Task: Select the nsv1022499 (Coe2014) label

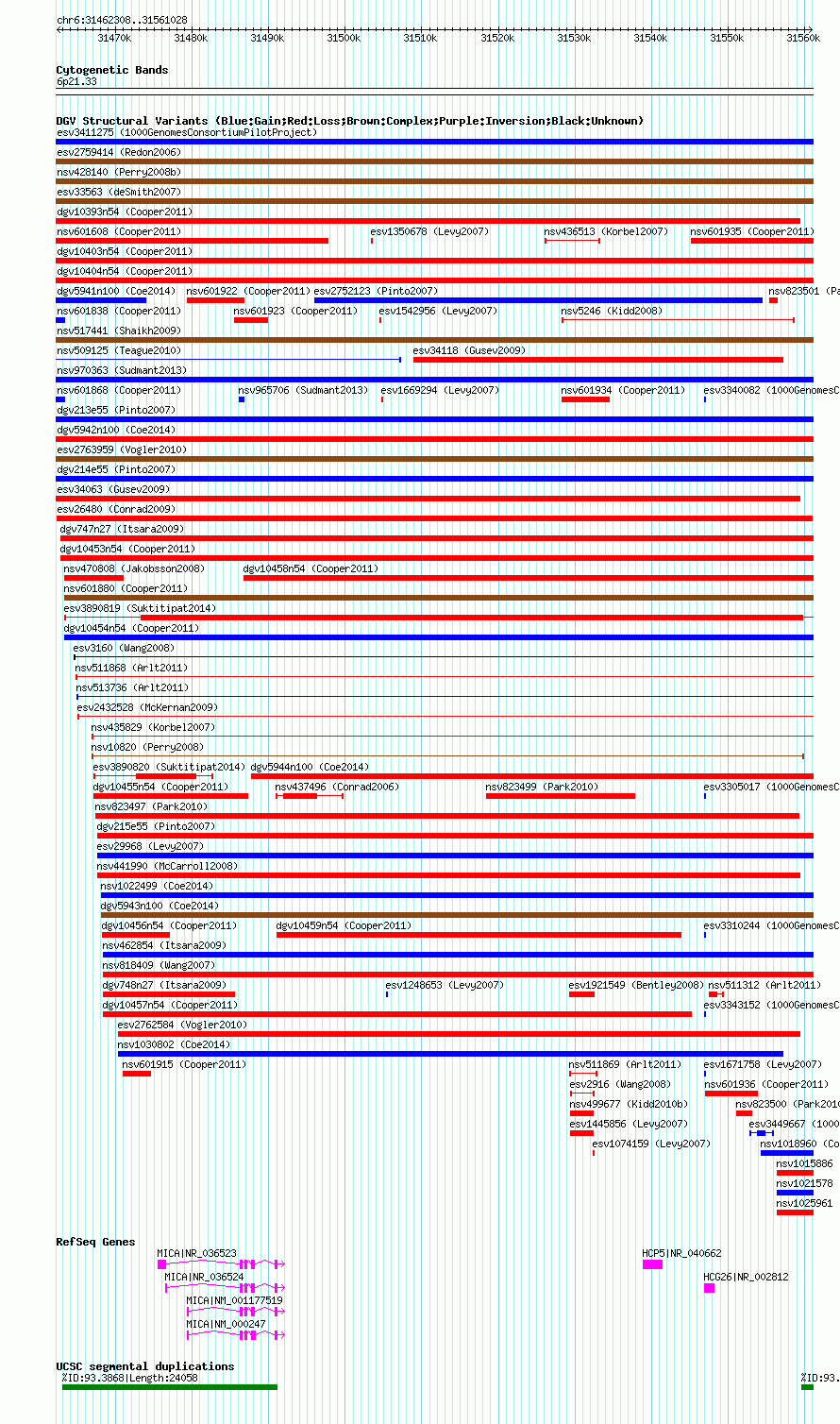Action: click(x=157, y=886)
